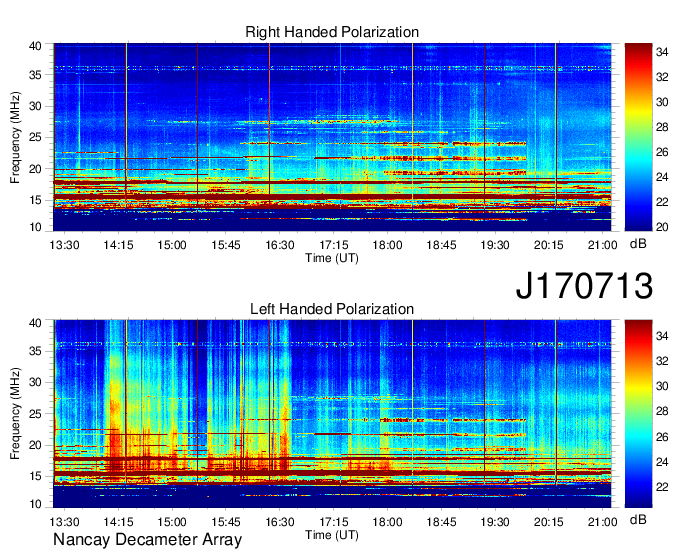Click the 21:00 tick label on the upper plot

pos(602,245)
